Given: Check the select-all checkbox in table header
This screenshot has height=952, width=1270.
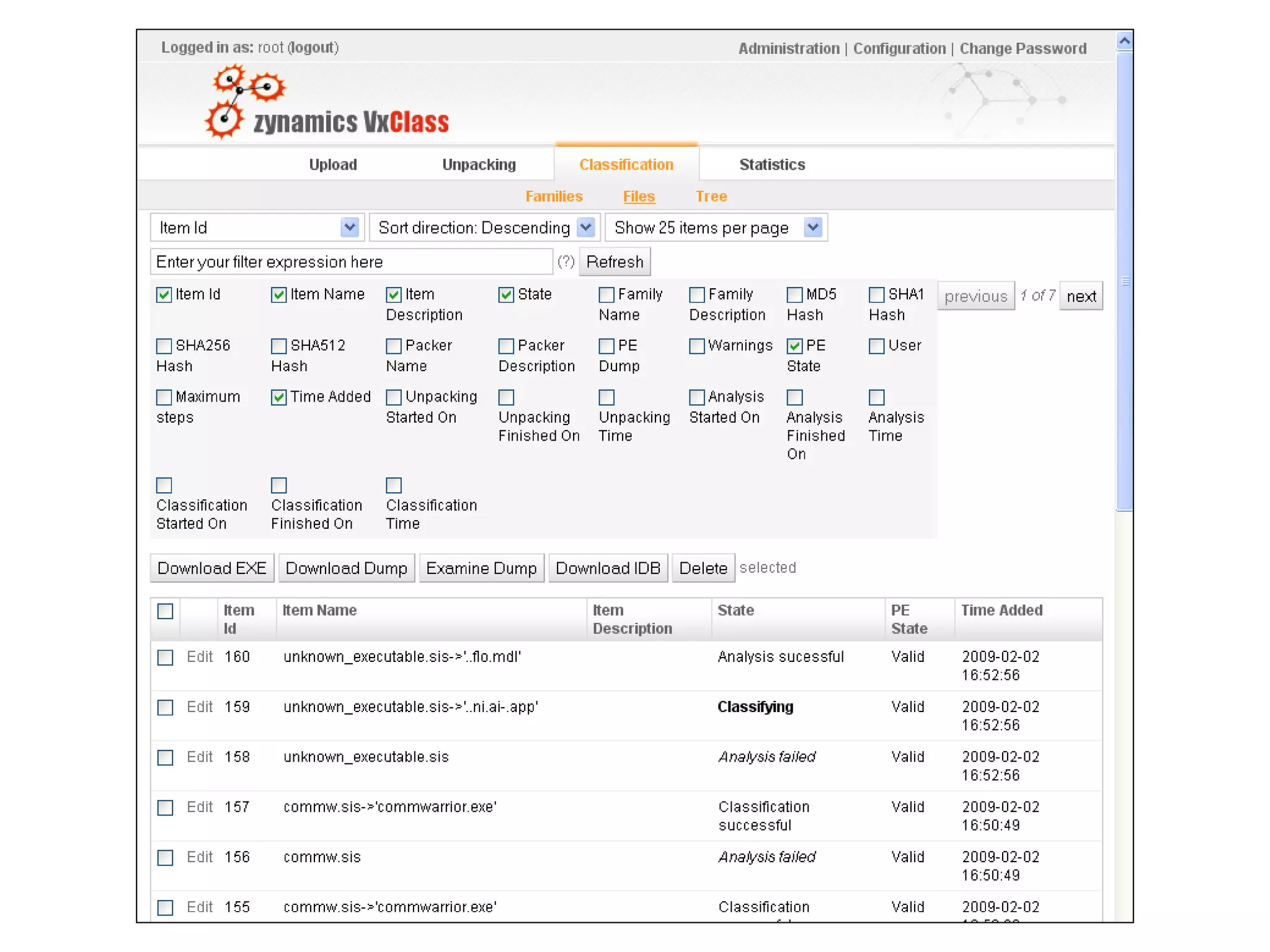Looking at the screenshot, I should click(x=166, y=612).
